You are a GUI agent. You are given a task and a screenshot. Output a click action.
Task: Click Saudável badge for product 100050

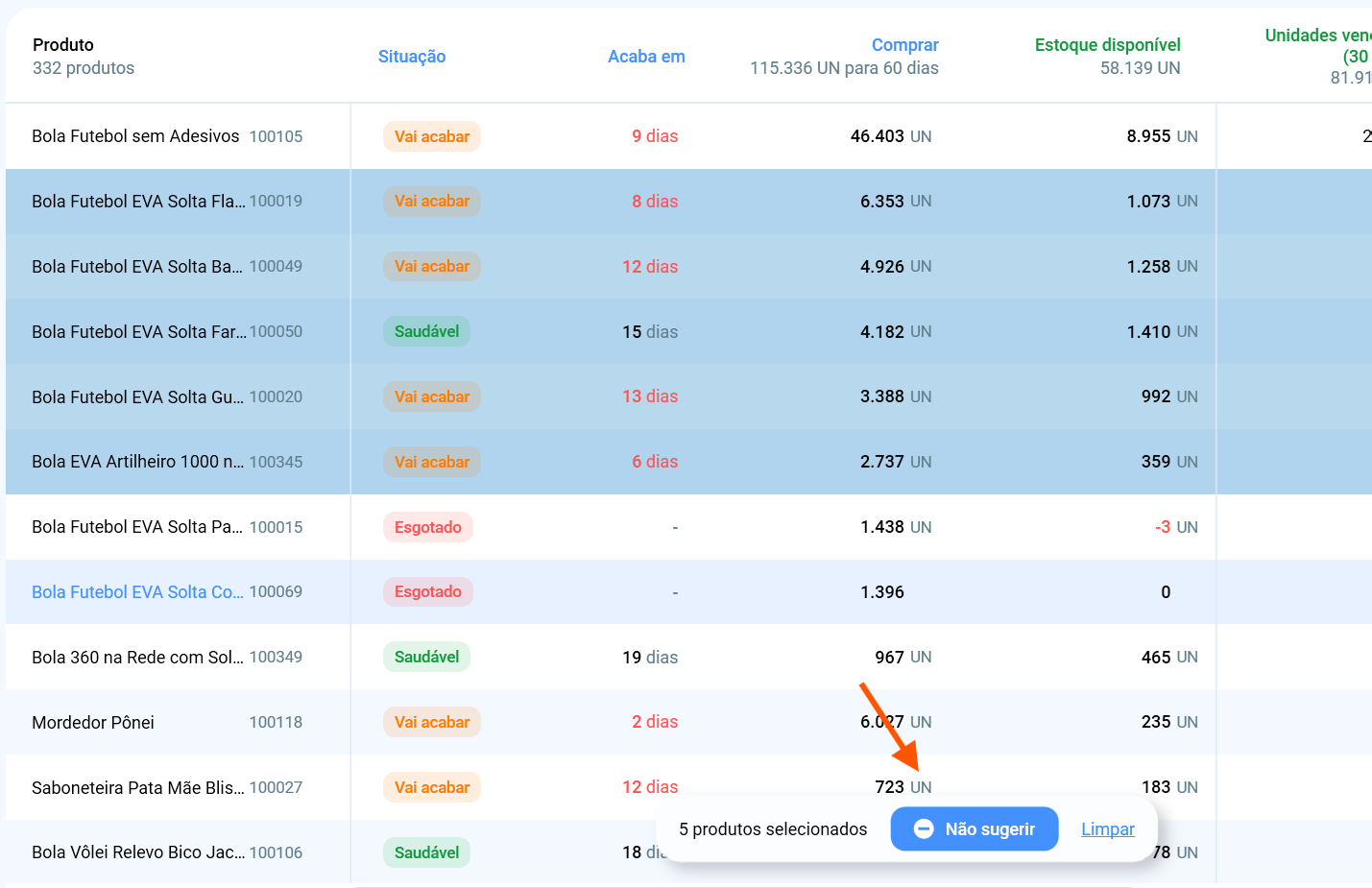coord(426,331)
